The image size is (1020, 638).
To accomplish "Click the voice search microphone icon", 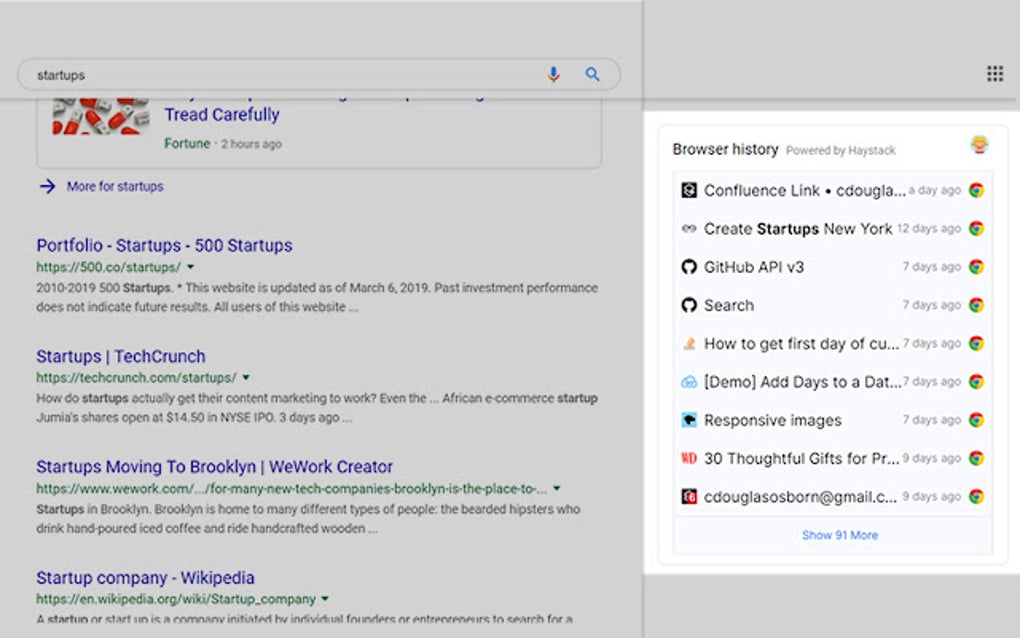I will click(x=553, y=75).
